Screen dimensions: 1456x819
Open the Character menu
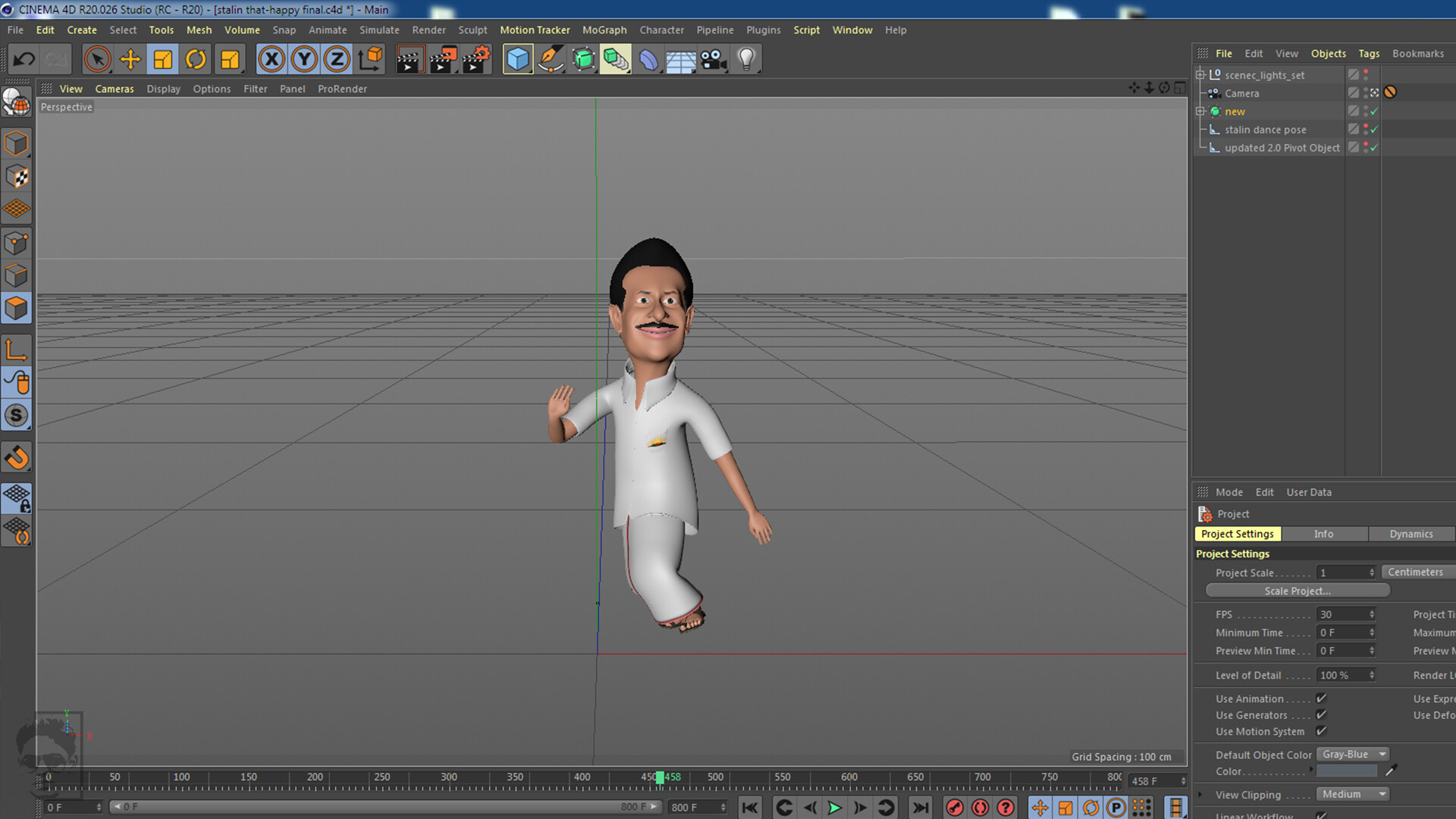[661, 30]
